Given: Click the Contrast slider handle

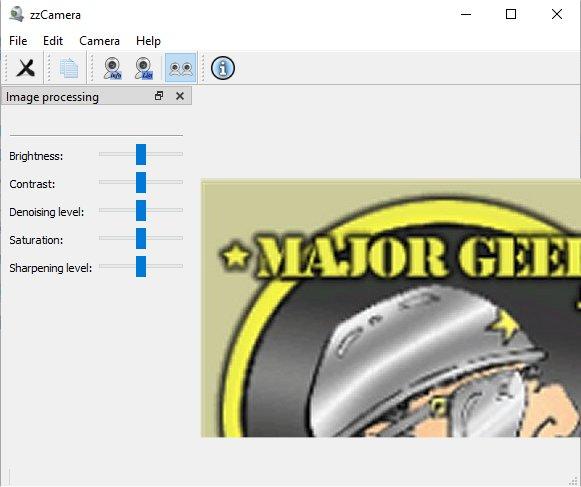Looking at the screenshot, I should coord(141,182).
